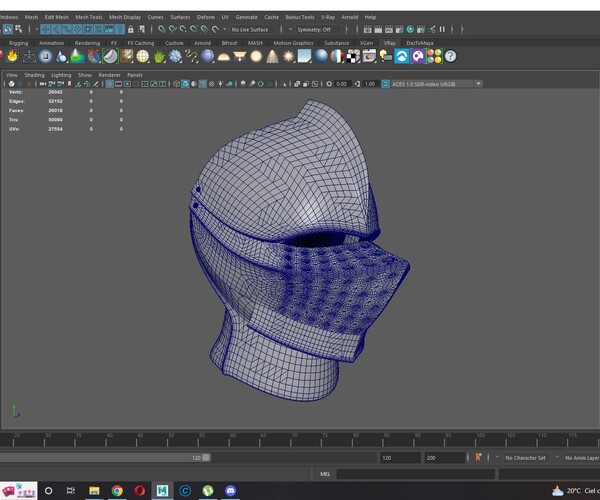The height and width of the screenshot is (500, 600).
Task: Toggle snap to grids icon
Action: [x=162, y=29]
